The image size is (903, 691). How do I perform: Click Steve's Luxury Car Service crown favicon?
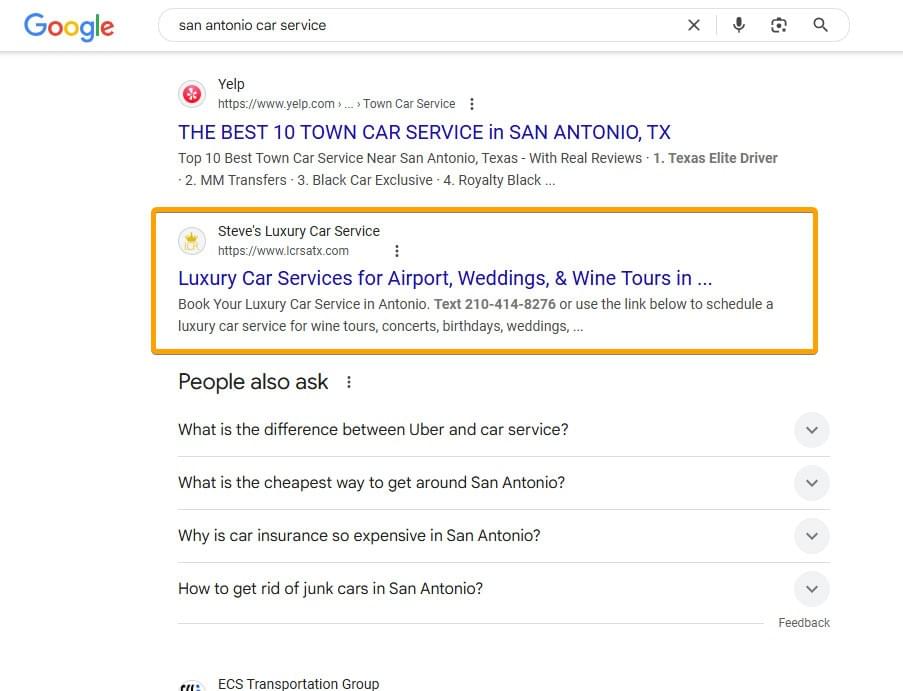tap(192, 241)
